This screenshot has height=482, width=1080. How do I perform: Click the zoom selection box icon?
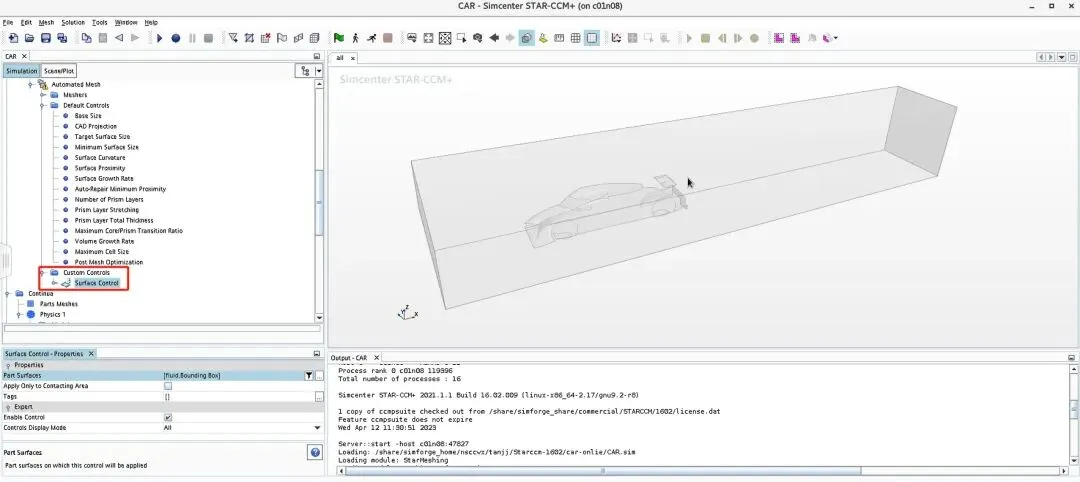pyautogui.click(x=461, y=39)
